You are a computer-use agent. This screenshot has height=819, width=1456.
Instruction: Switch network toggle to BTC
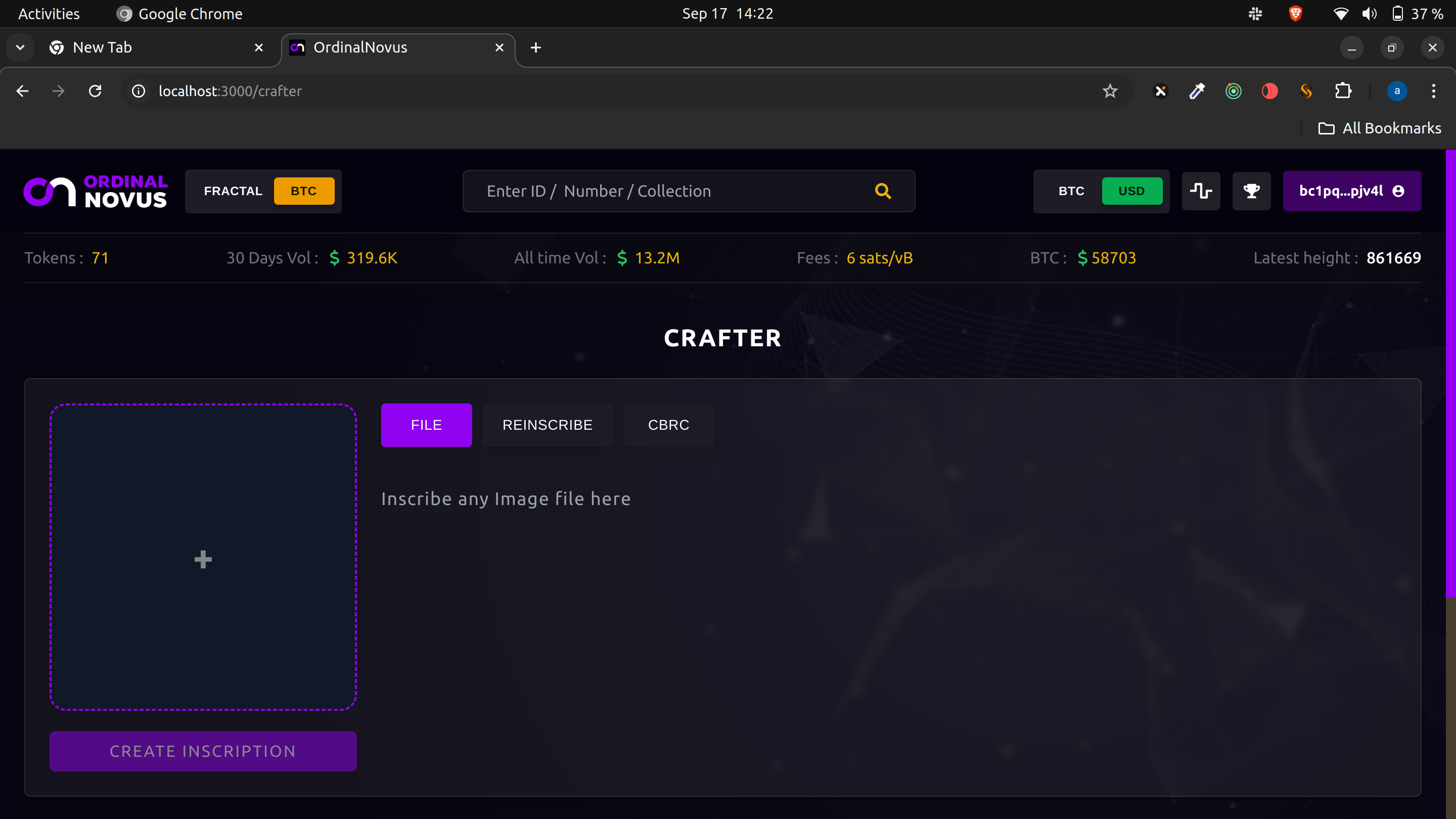click(303, 191)
